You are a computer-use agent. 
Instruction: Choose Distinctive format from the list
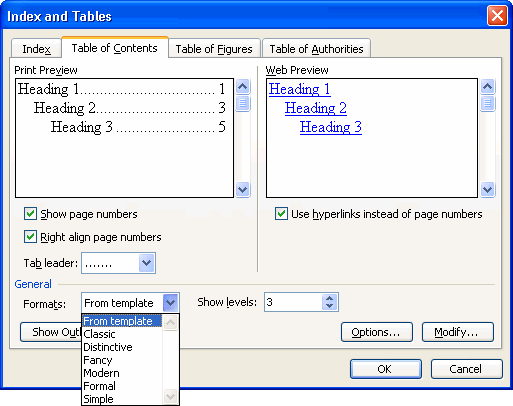pyautogui.click(x=122, y=347)
